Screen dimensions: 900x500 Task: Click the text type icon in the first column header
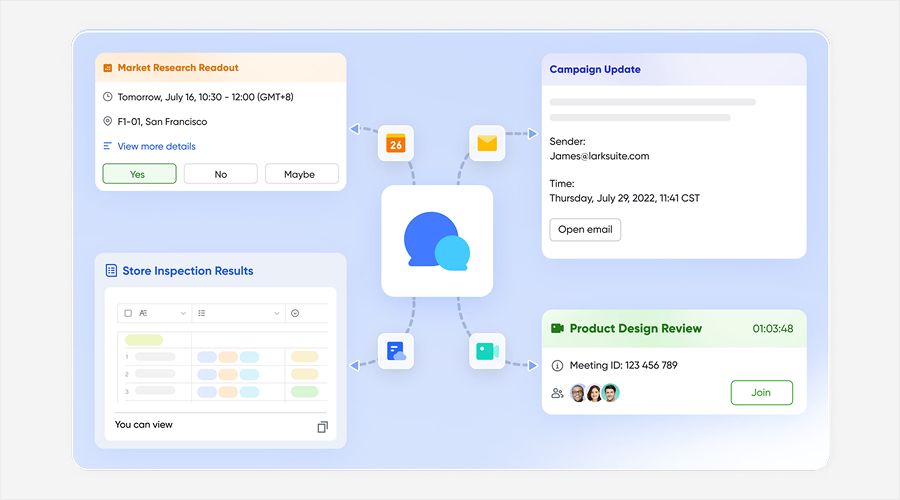coord(143,313)
